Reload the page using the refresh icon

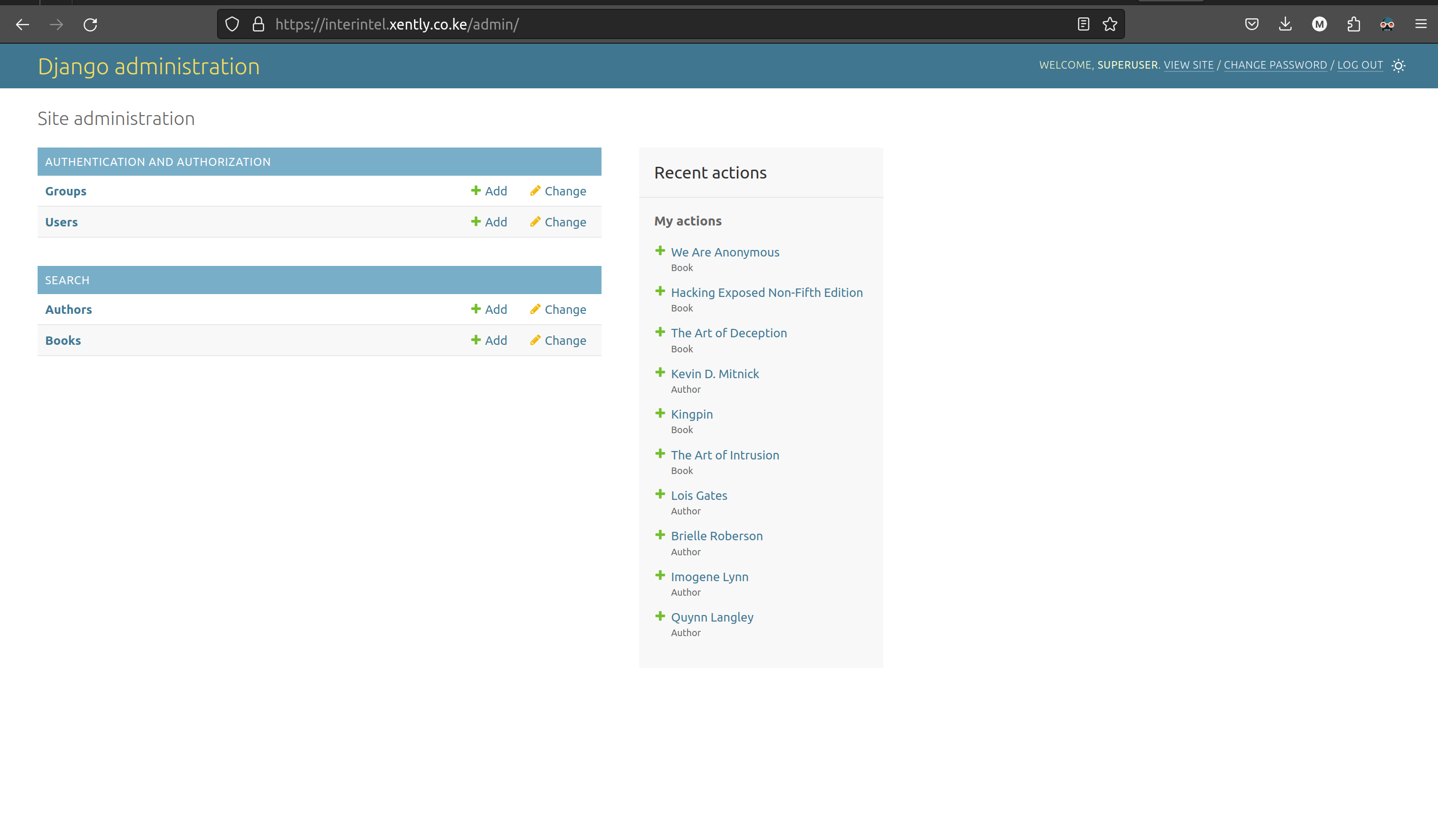pos(90,24)
